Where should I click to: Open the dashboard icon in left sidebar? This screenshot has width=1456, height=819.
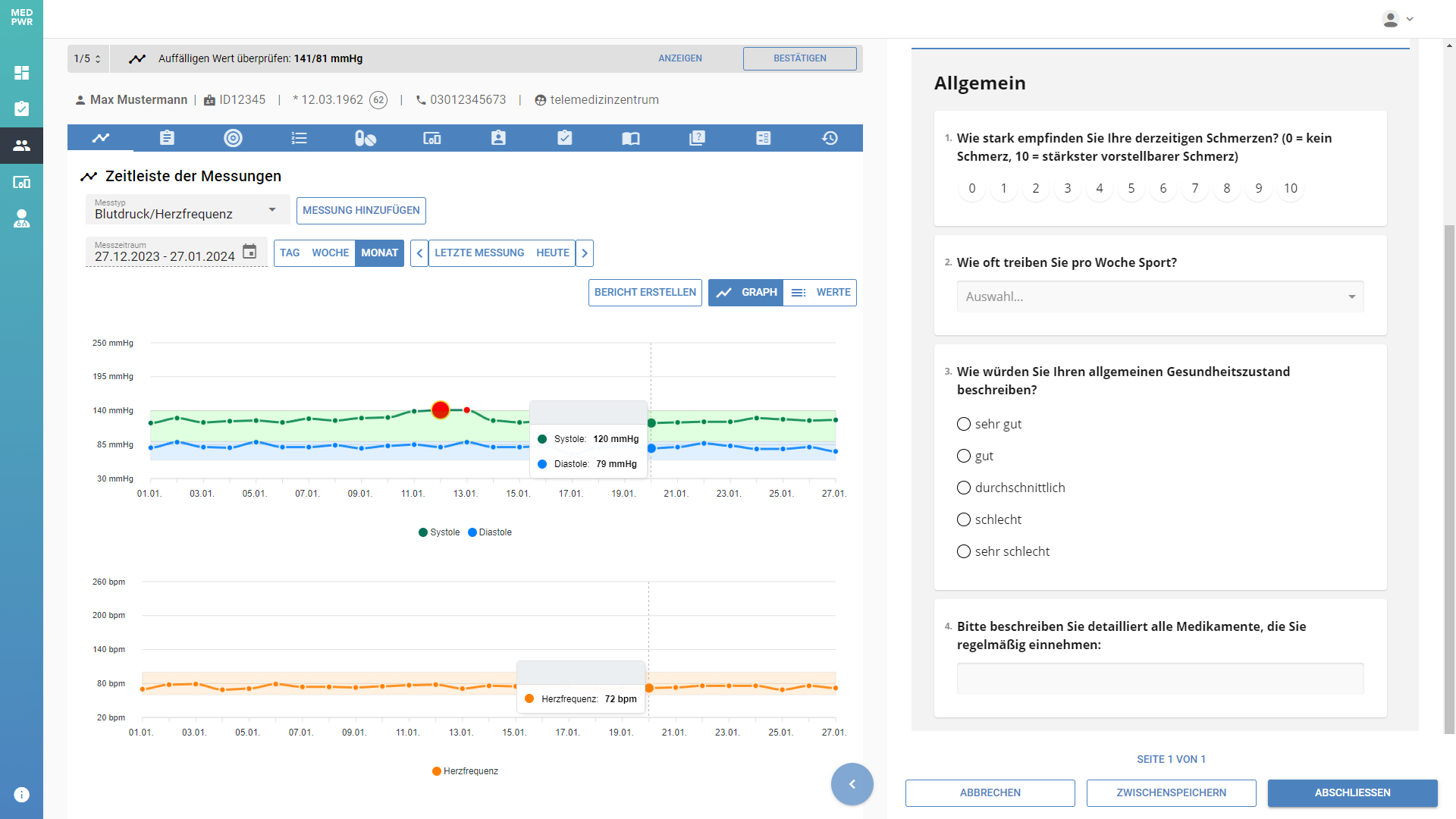coord(21,73)
